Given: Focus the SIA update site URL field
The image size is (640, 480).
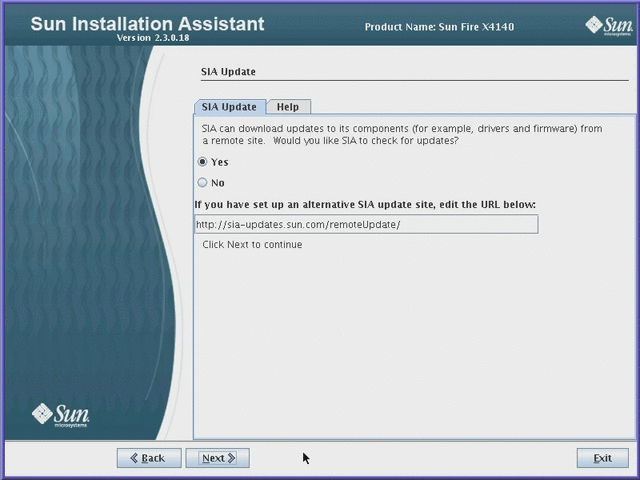Looking at the screenshot, I should 367,224.
